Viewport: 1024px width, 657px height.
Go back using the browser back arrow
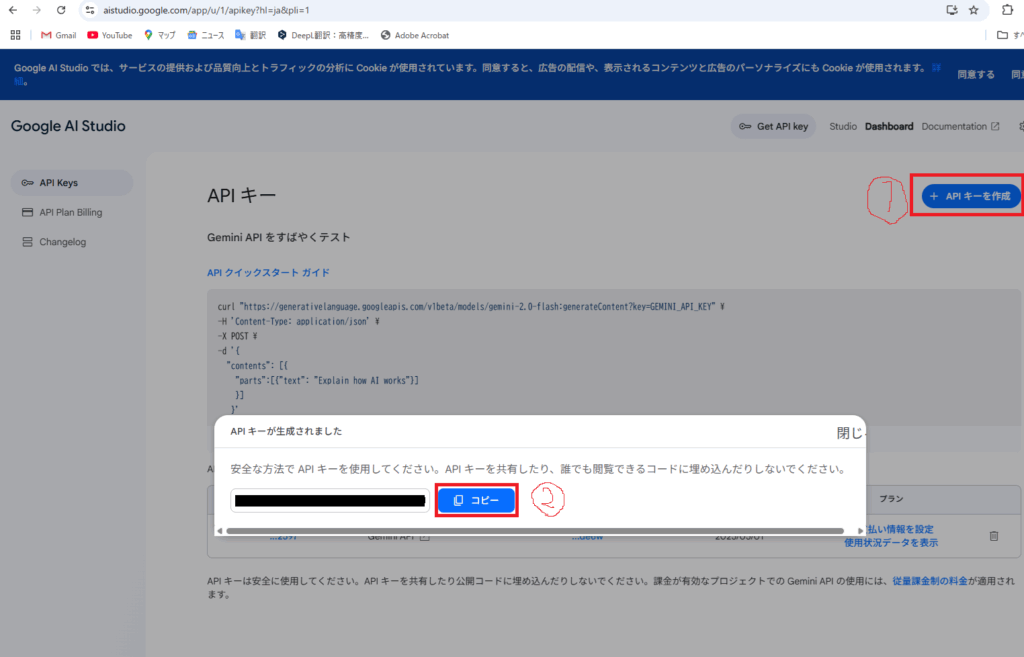[x=13, y=10]
